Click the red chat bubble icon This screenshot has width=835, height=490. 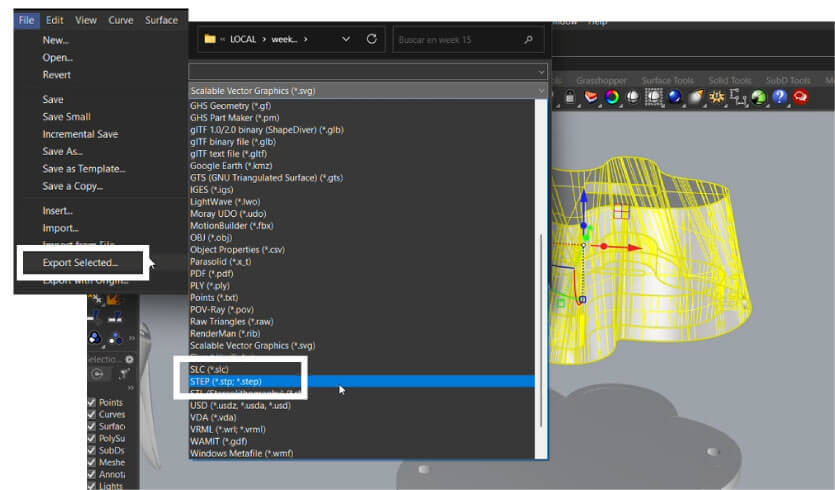pos(800,97)
